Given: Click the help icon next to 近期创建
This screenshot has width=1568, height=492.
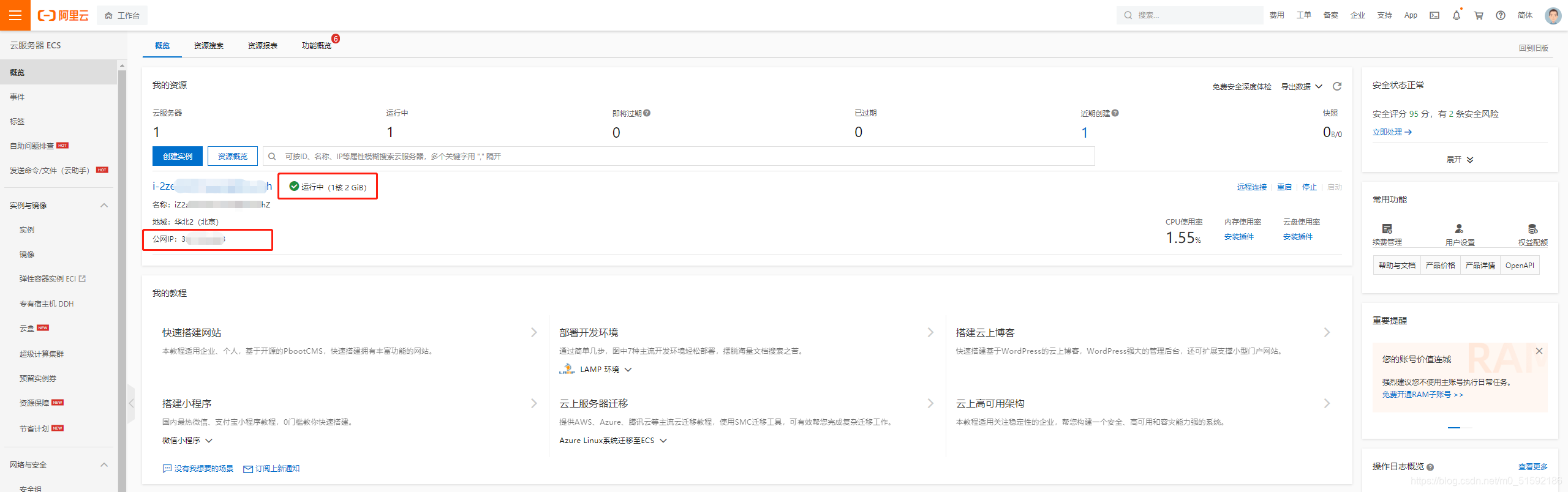Looking at the screenshot, I should click(x=1115, y=113).
